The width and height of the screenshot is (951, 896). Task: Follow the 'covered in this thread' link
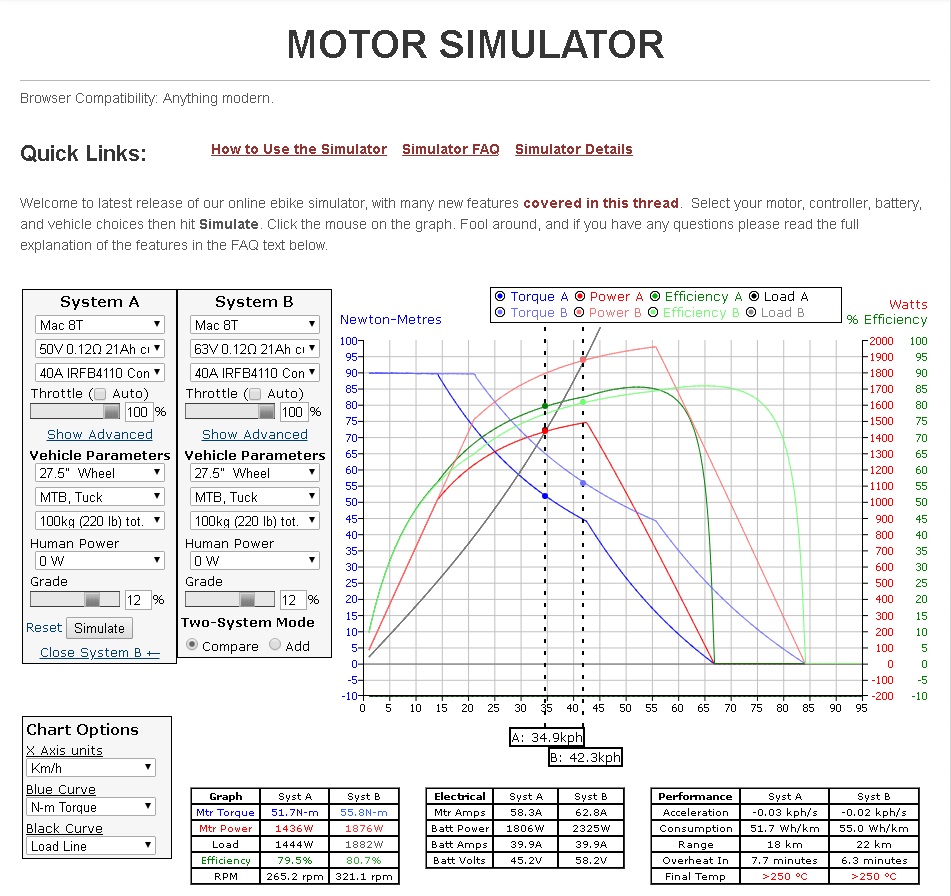(601, 203)
